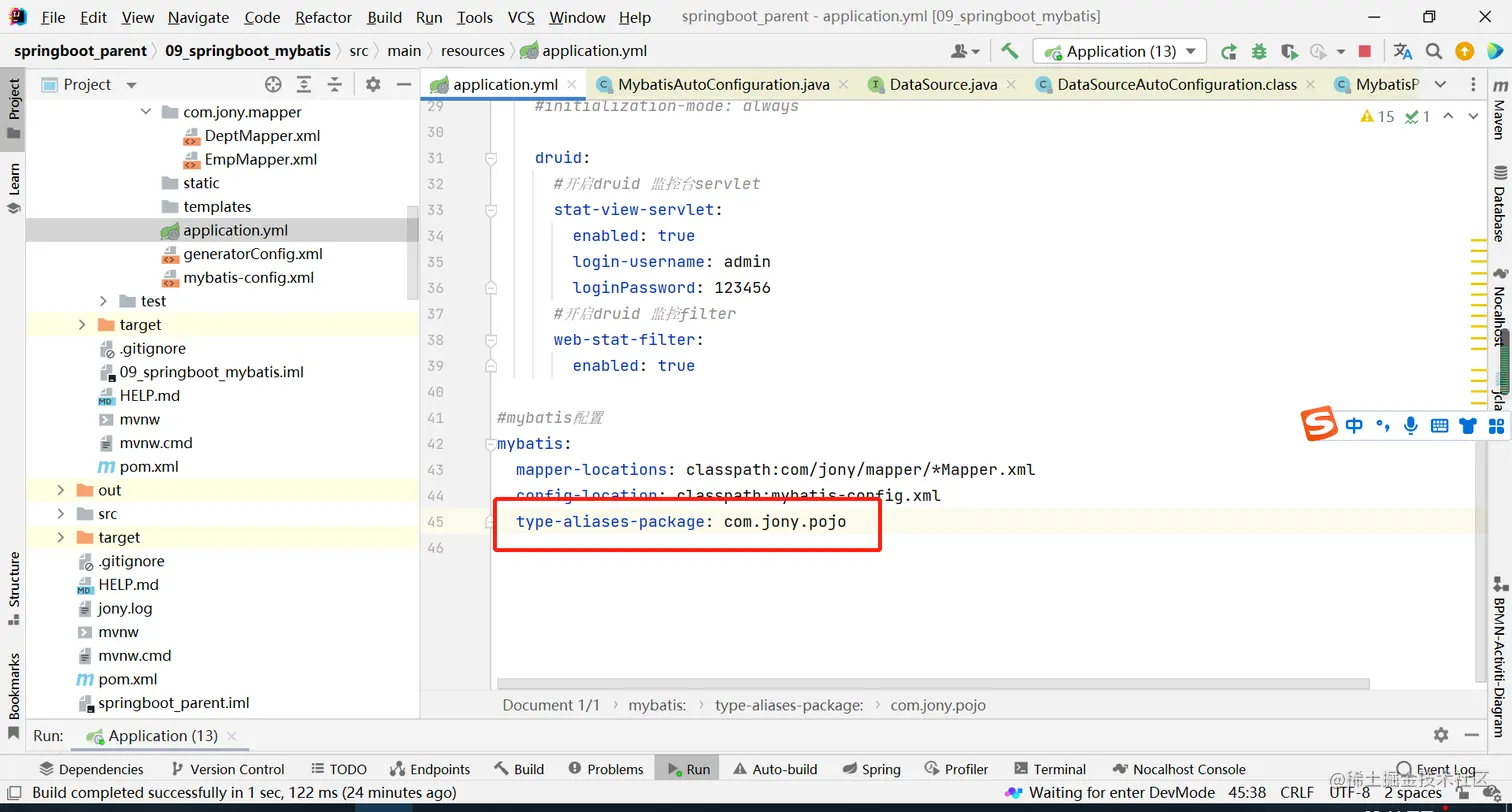Open the Refactor menu
The width and height of the screenshot is (1512, 812).
[x=323, y=17]
